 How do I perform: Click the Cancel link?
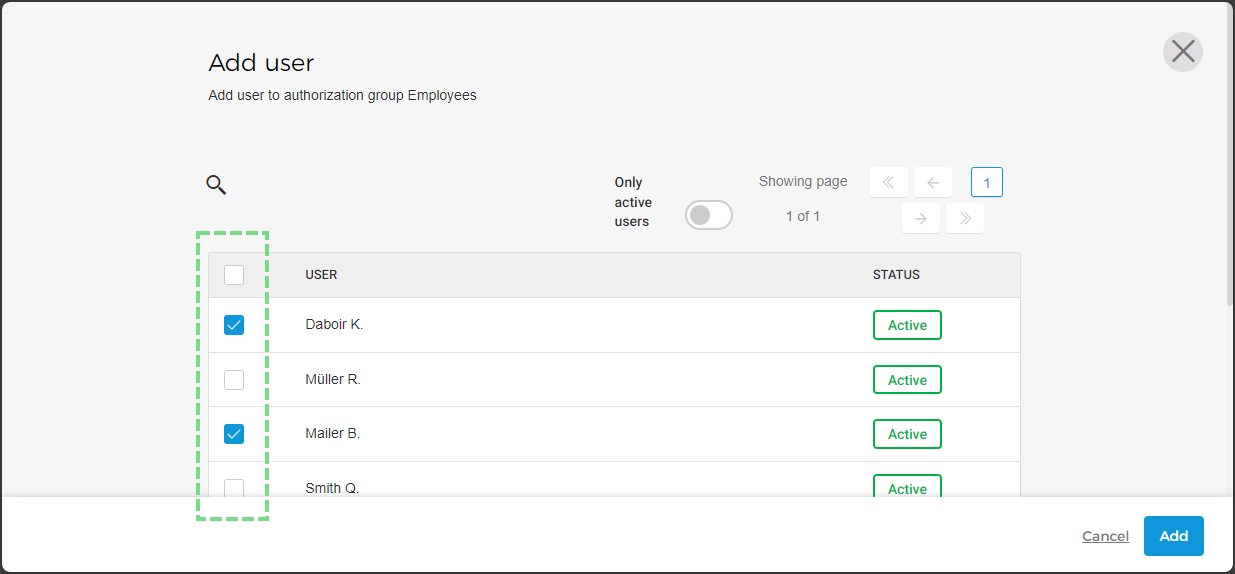coord(1105,536)
